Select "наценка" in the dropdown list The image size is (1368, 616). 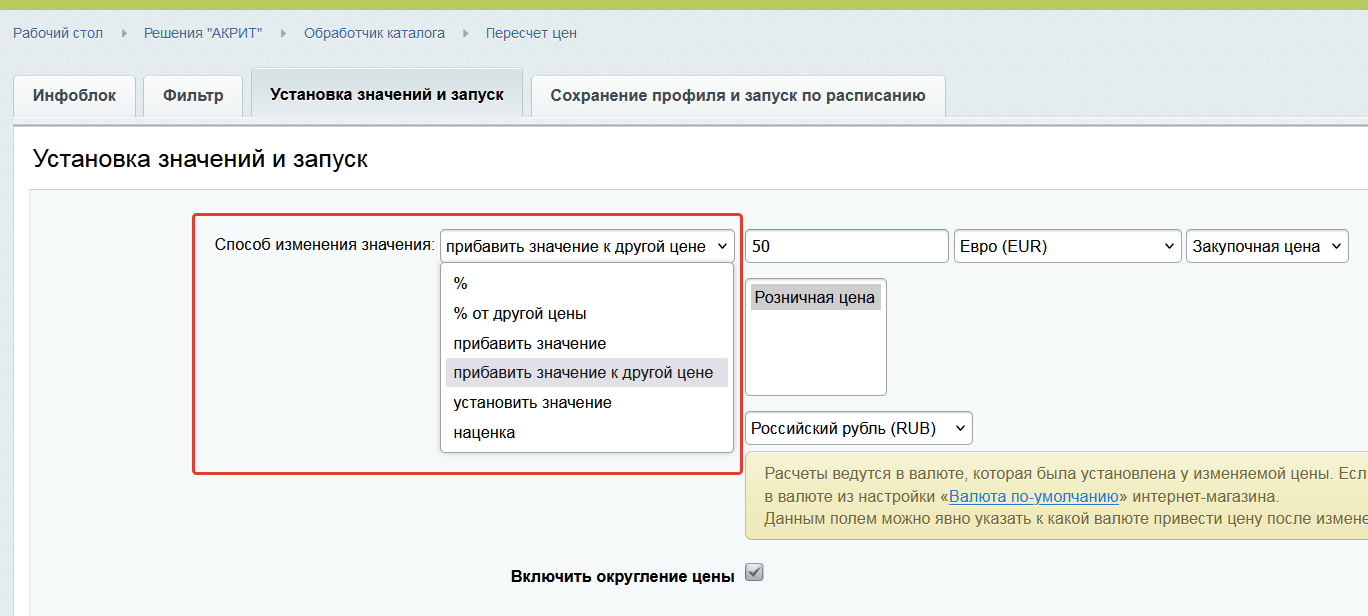click(x=485, y=433)
